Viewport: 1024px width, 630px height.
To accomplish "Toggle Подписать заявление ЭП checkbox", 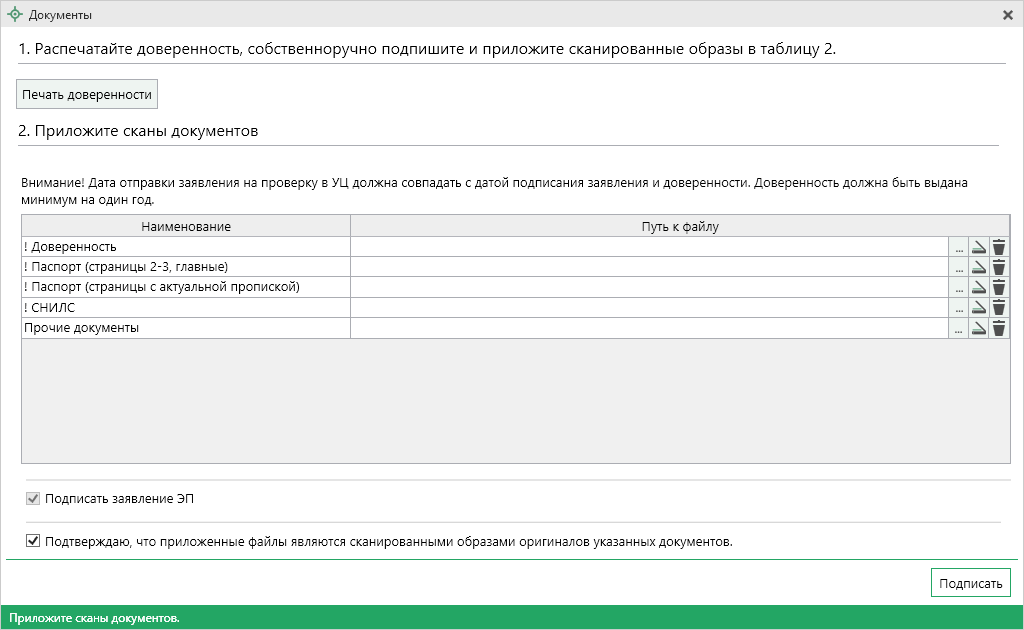I will (33, 498).
